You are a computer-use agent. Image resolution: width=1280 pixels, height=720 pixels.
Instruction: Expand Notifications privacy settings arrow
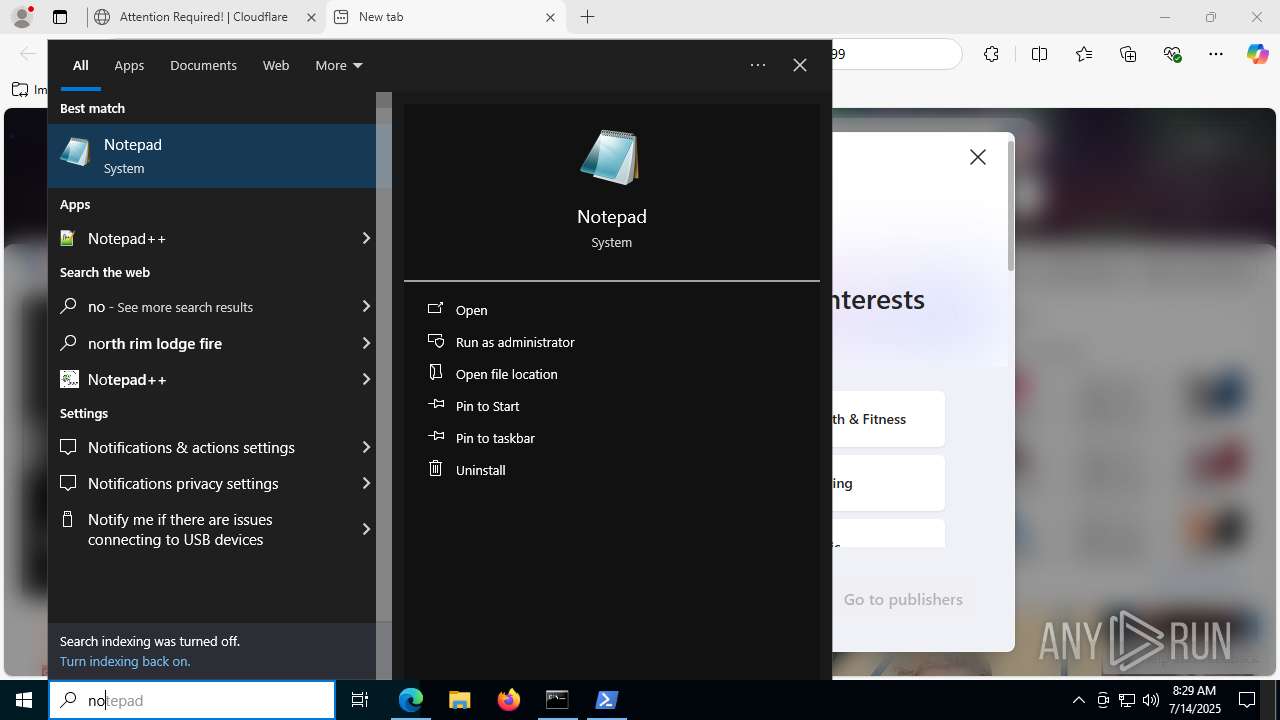366,483
